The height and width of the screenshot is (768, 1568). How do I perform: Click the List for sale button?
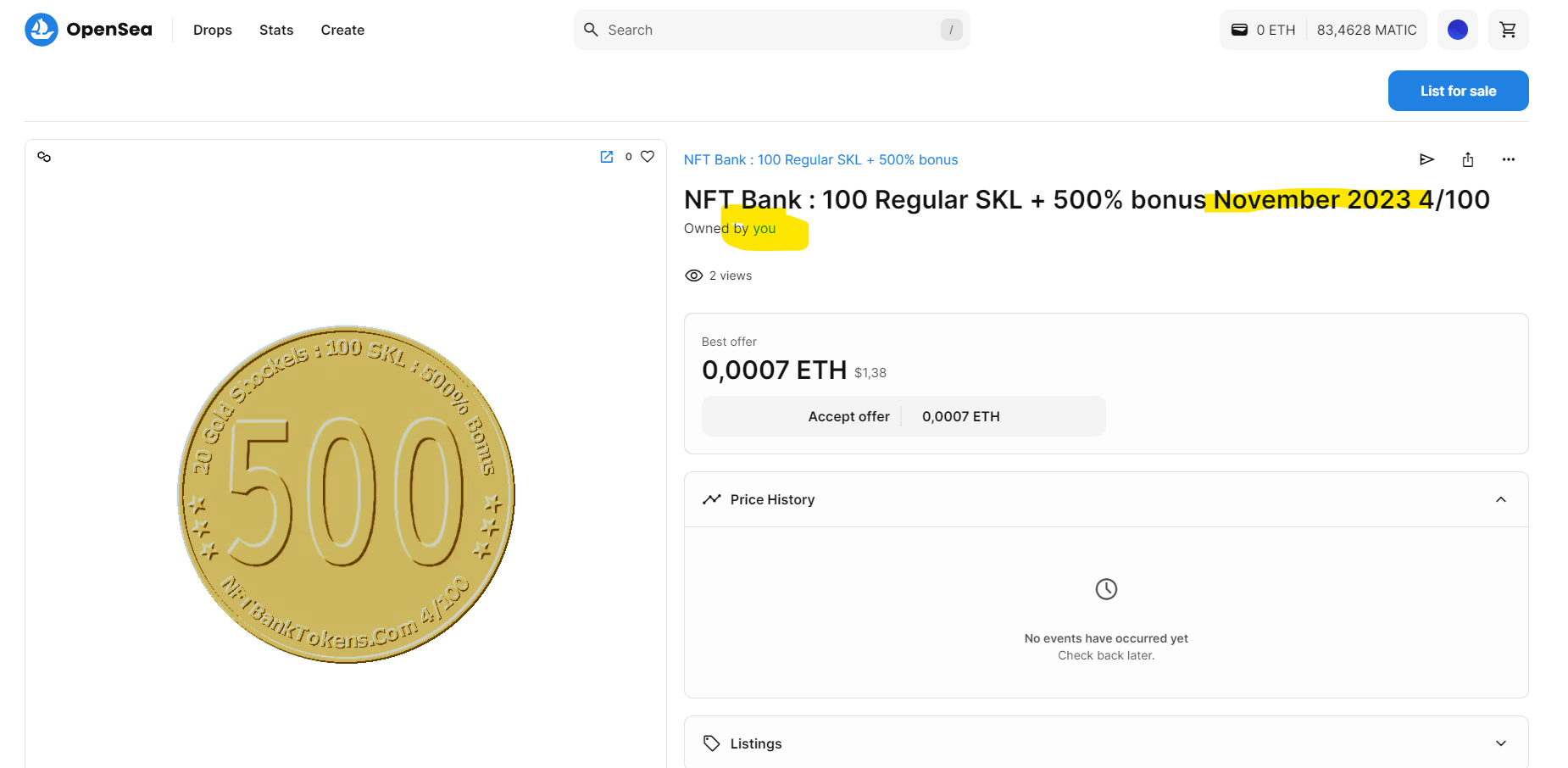1458,91
